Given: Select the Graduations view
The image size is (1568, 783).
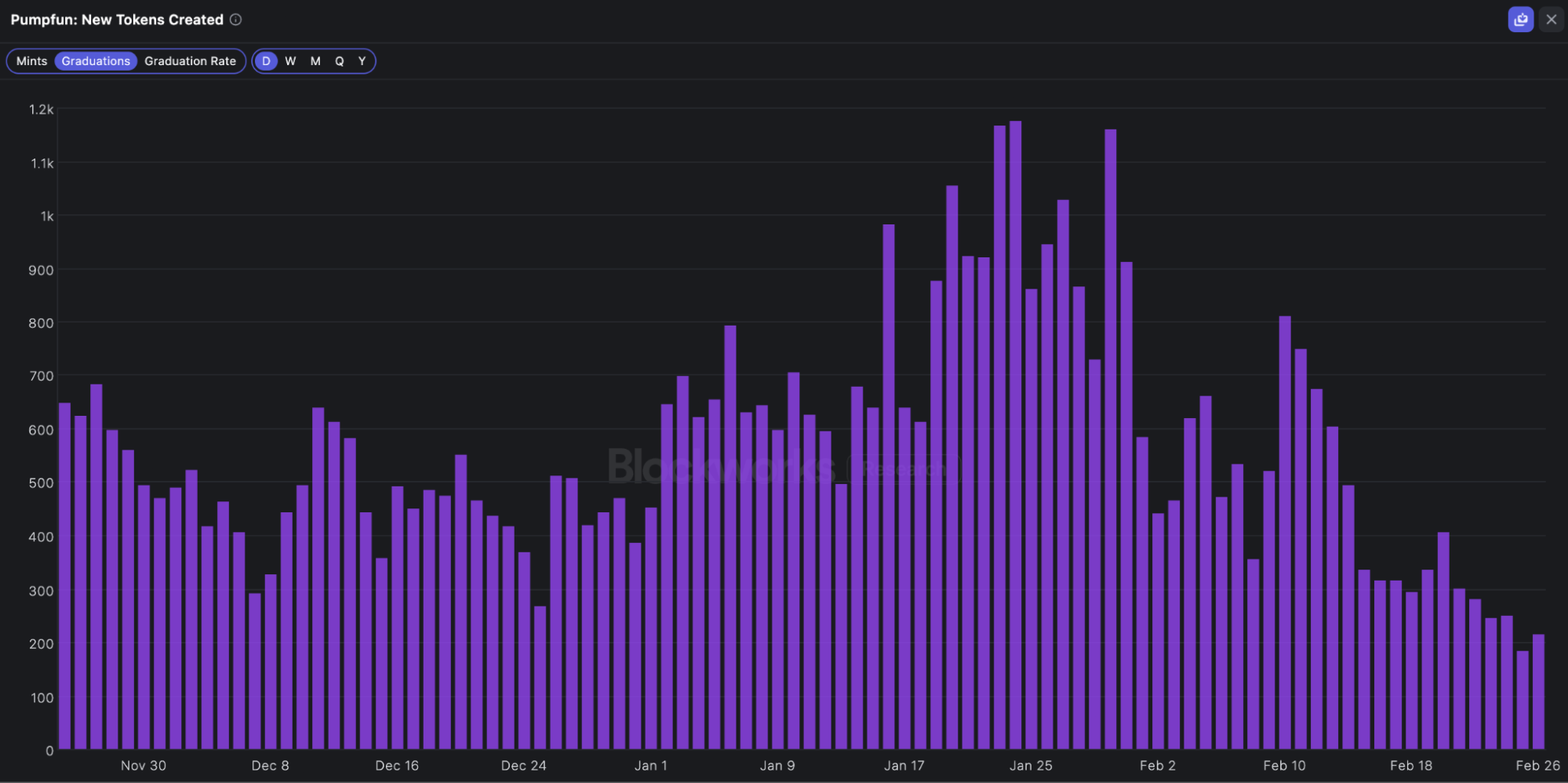Looking at the screenshot, I should coord(96,61).
